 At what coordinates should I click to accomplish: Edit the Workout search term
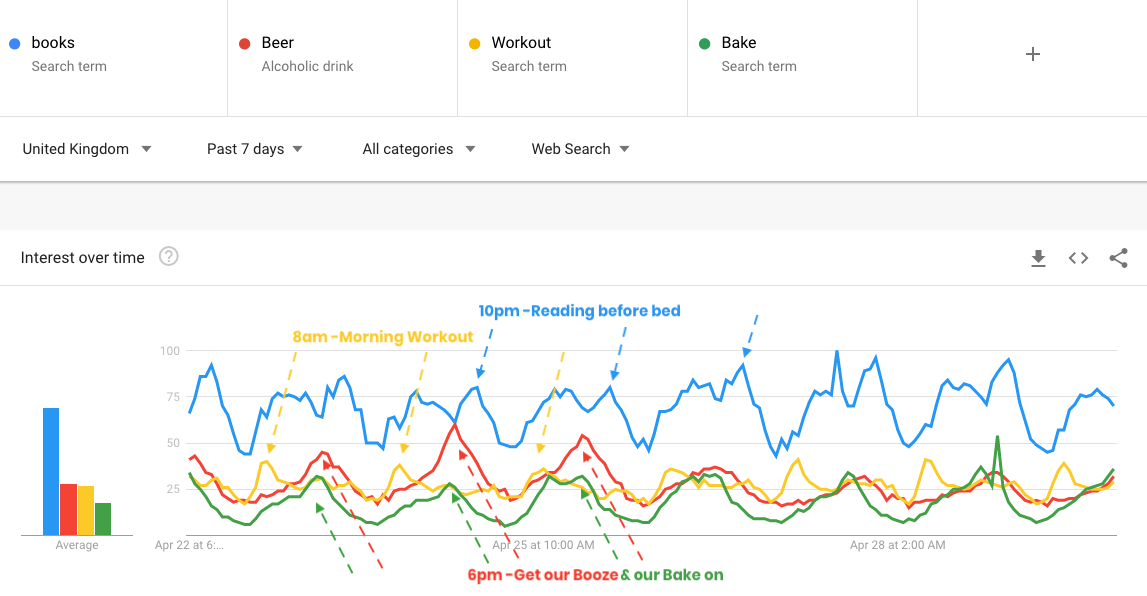pyautogui.click(x=521, y=43)
